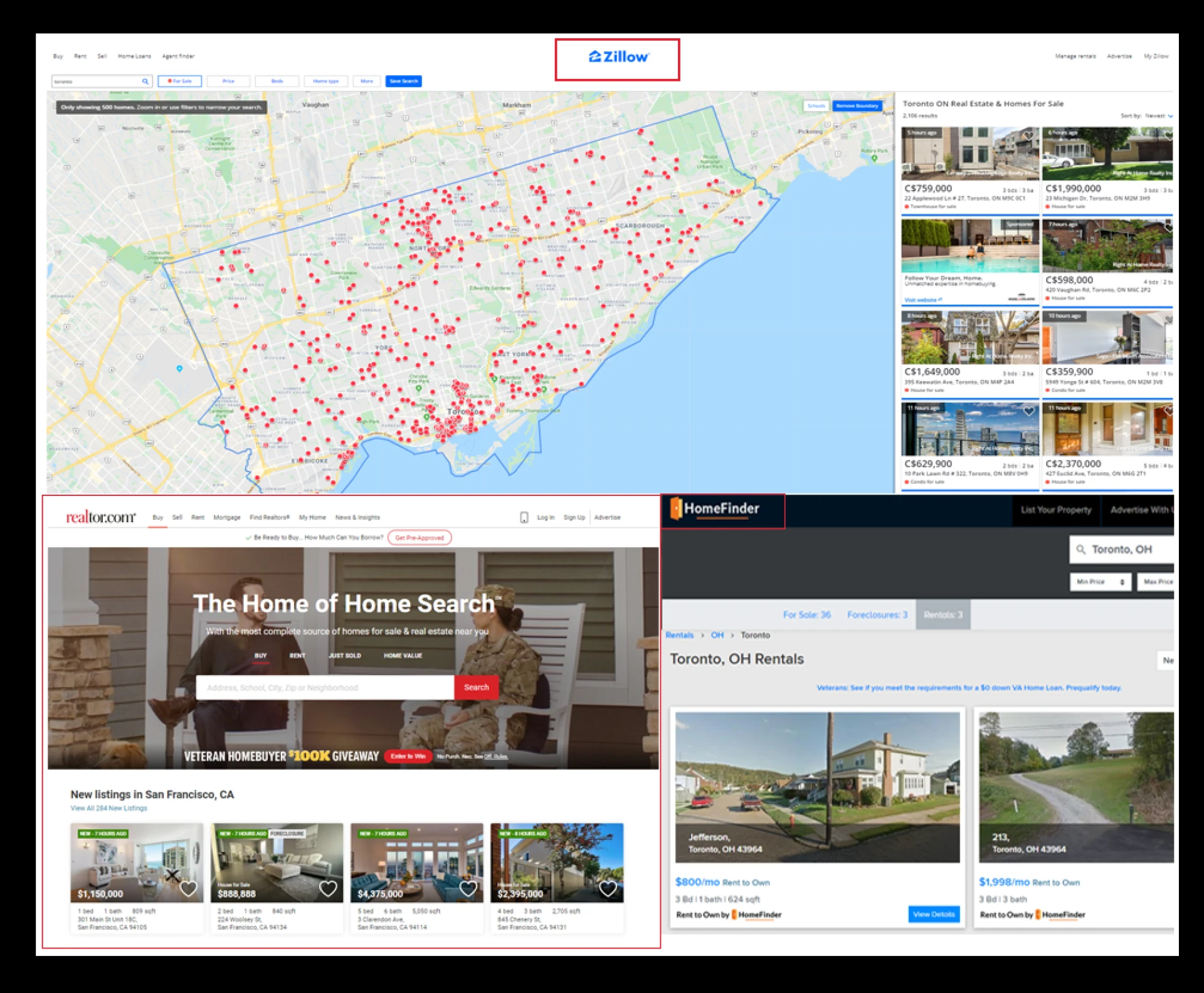Screen dimensions: 1204x993
Task: Click realtor.com address search input field
Action: [325, 688]
